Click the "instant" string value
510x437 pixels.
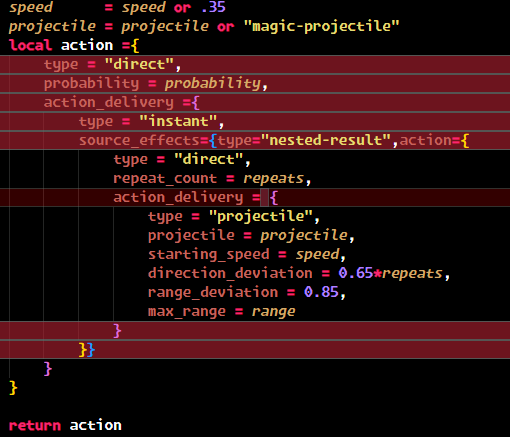178,121
